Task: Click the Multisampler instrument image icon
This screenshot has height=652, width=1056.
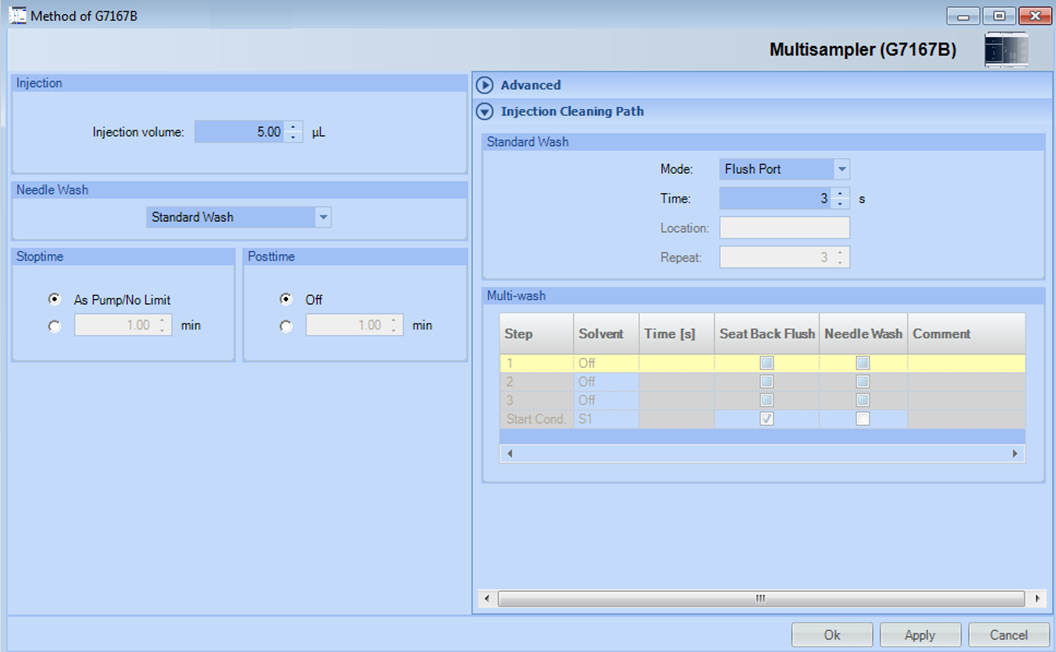Action: coord(1004,48)
